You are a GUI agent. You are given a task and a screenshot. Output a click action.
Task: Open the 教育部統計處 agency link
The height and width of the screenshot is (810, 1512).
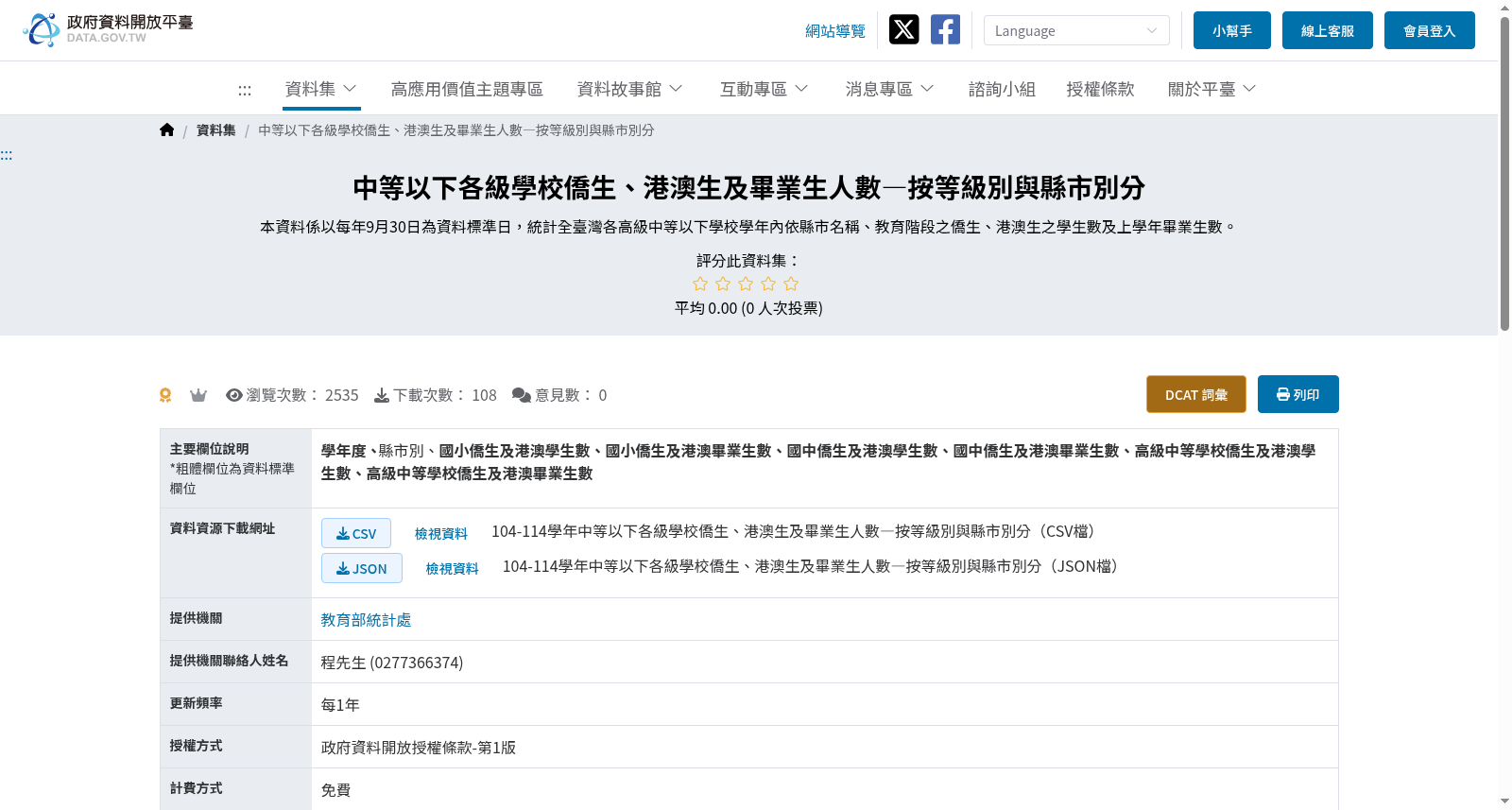coord(366,620)
